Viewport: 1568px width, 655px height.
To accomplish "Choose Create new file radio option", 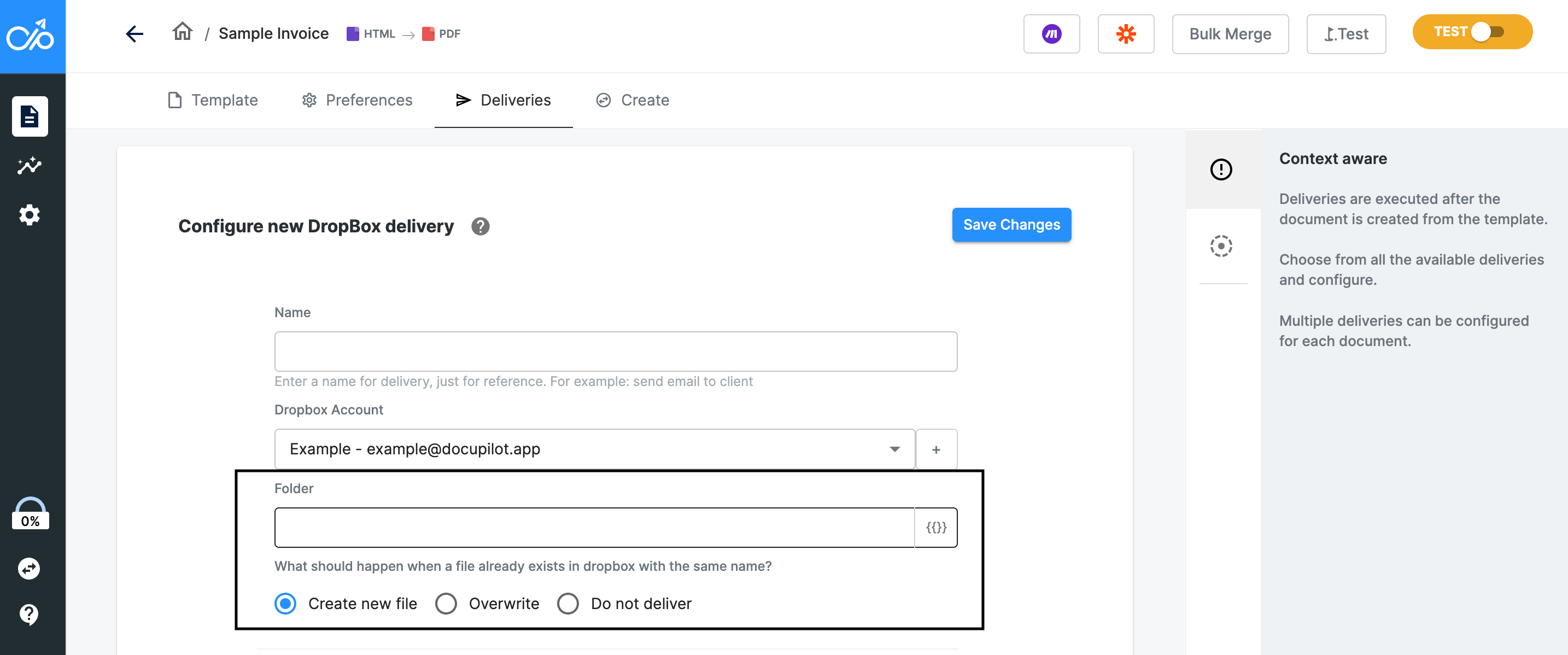I will 285,603.
